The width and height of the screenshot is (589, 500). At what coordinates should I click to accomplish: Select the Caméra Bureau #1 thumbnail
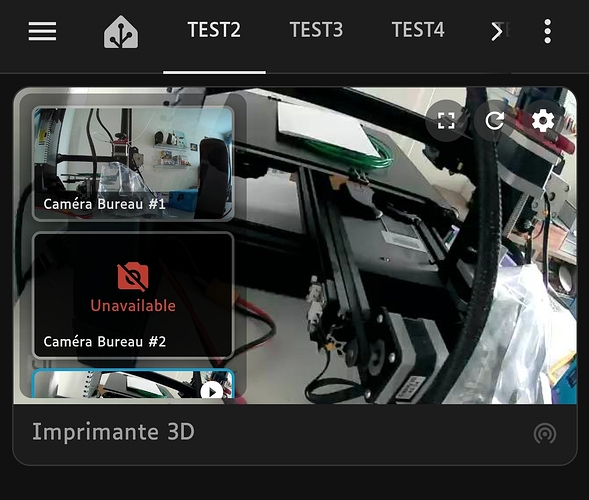pyautogui.click(x=133, y=163)
